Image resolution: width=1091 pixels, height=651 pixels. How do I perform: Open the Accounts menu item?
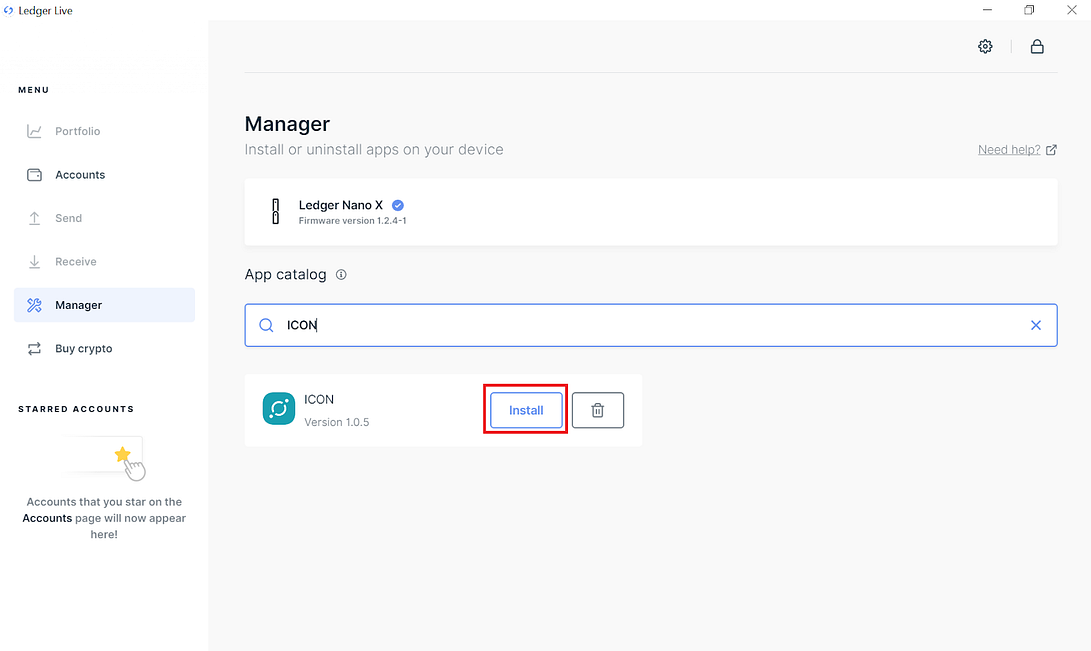[104, 175]
